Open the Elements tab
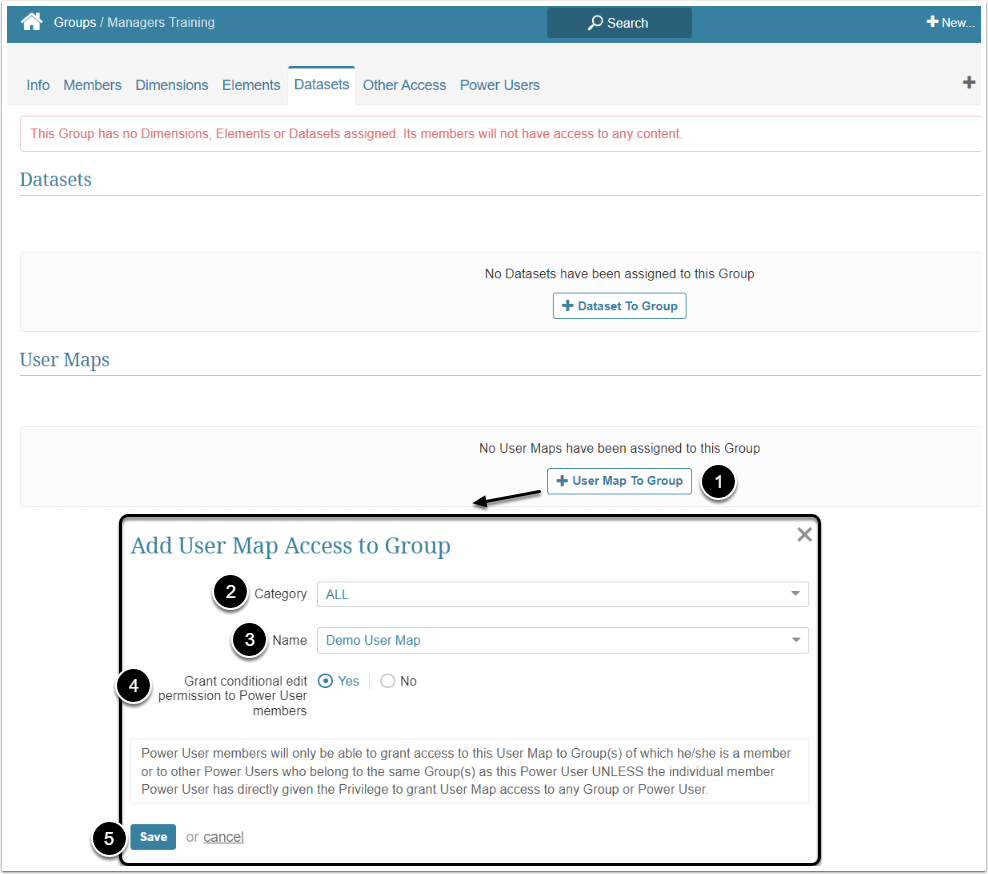 point(251,85)
